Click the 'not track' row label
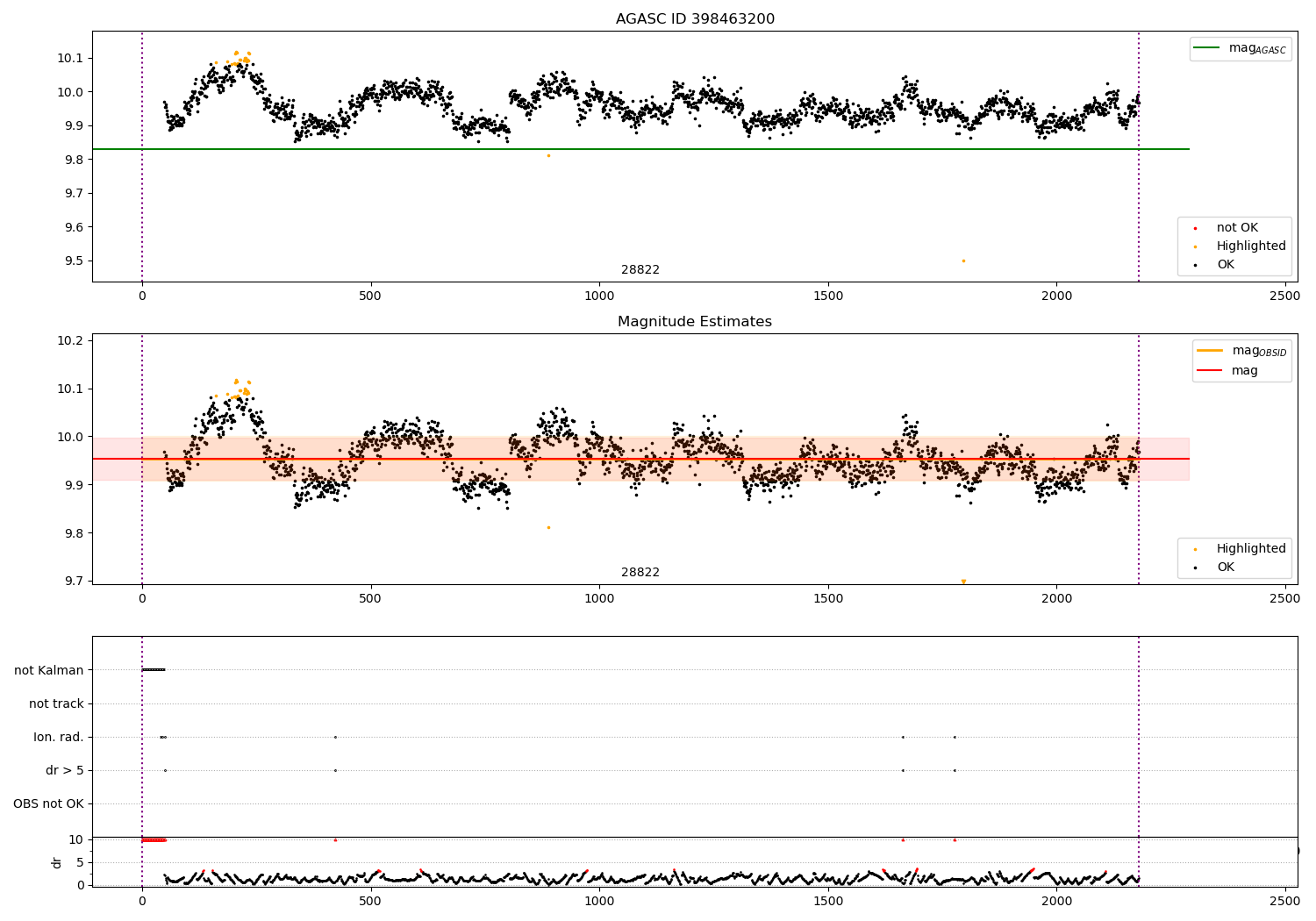The width and height of the screenshot is (1316, 921). point(56,703)
